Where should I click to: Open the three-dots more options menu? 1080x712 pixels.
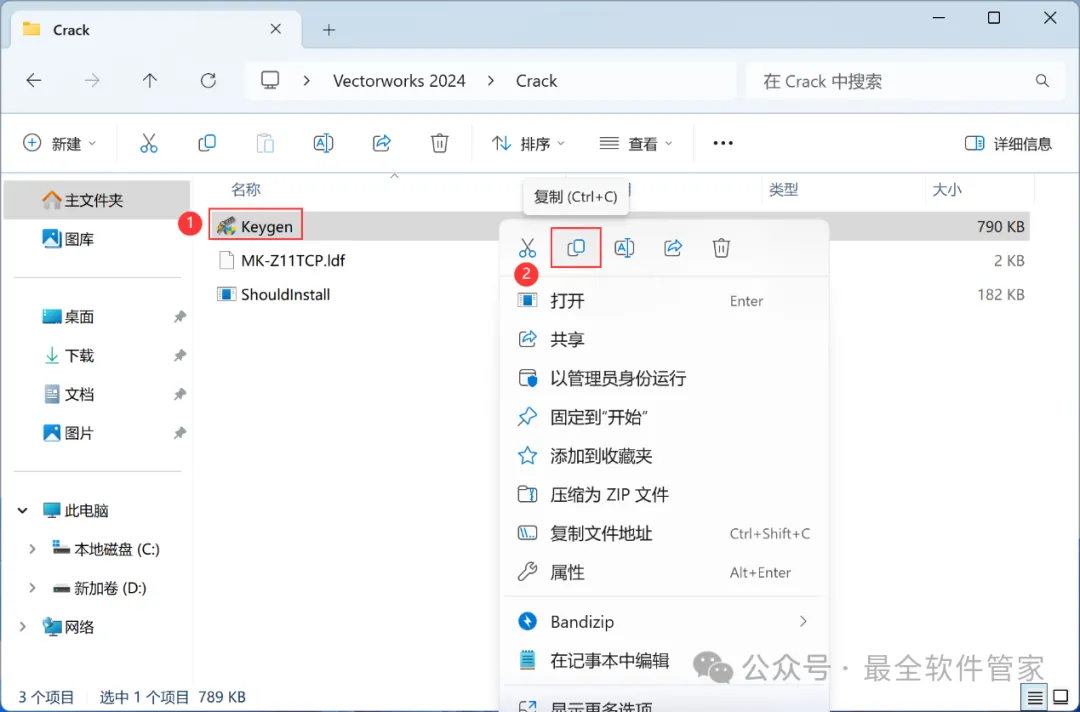tap(723, 143)
